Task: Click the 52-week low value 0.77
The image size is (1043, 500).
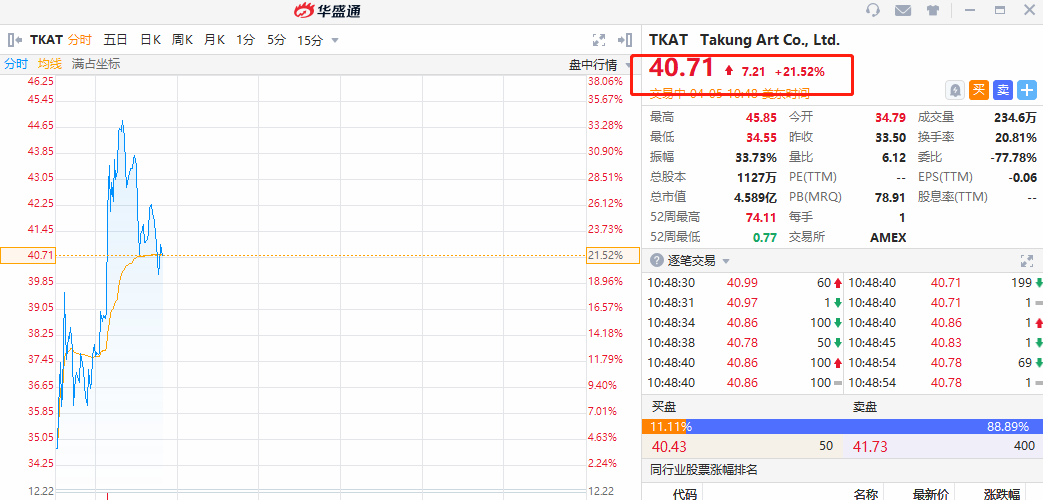Action: click(764, 237)
